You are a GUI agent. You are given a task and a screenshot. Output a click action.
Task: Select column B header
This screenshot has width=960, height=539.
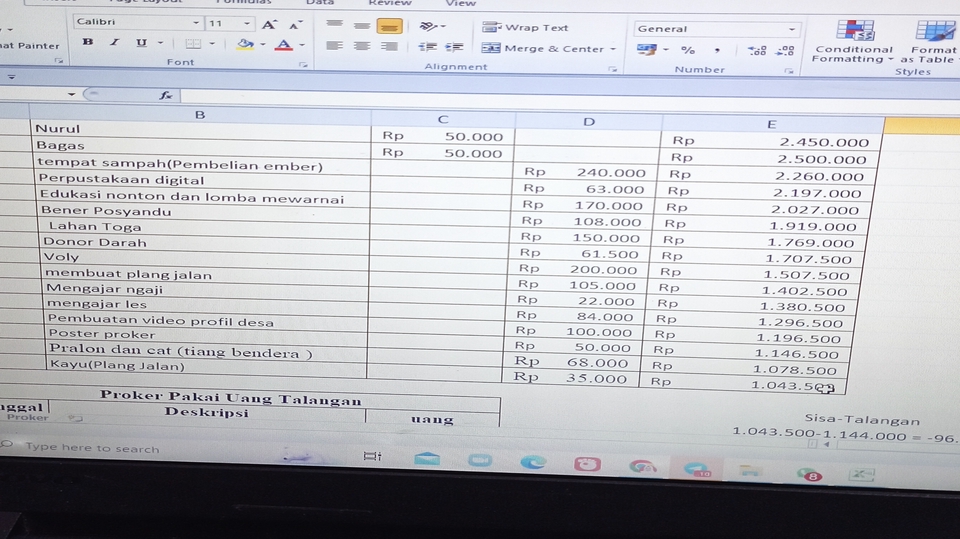point(200,115)
